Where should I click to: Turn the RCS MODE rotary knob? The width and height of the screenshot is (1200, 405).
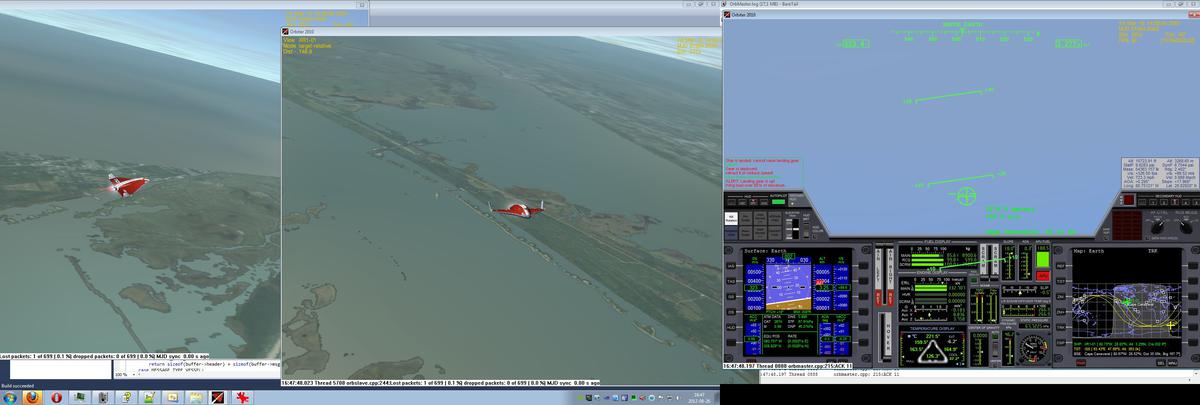[1186, 227]
